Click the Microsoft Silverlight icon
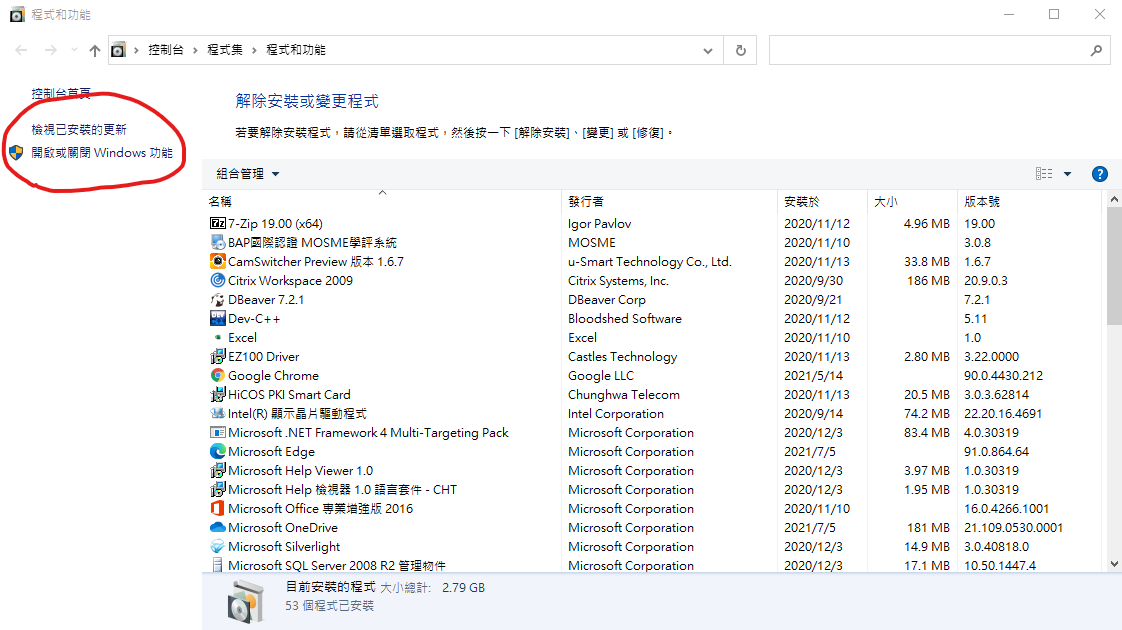 (x=218, y=546)
